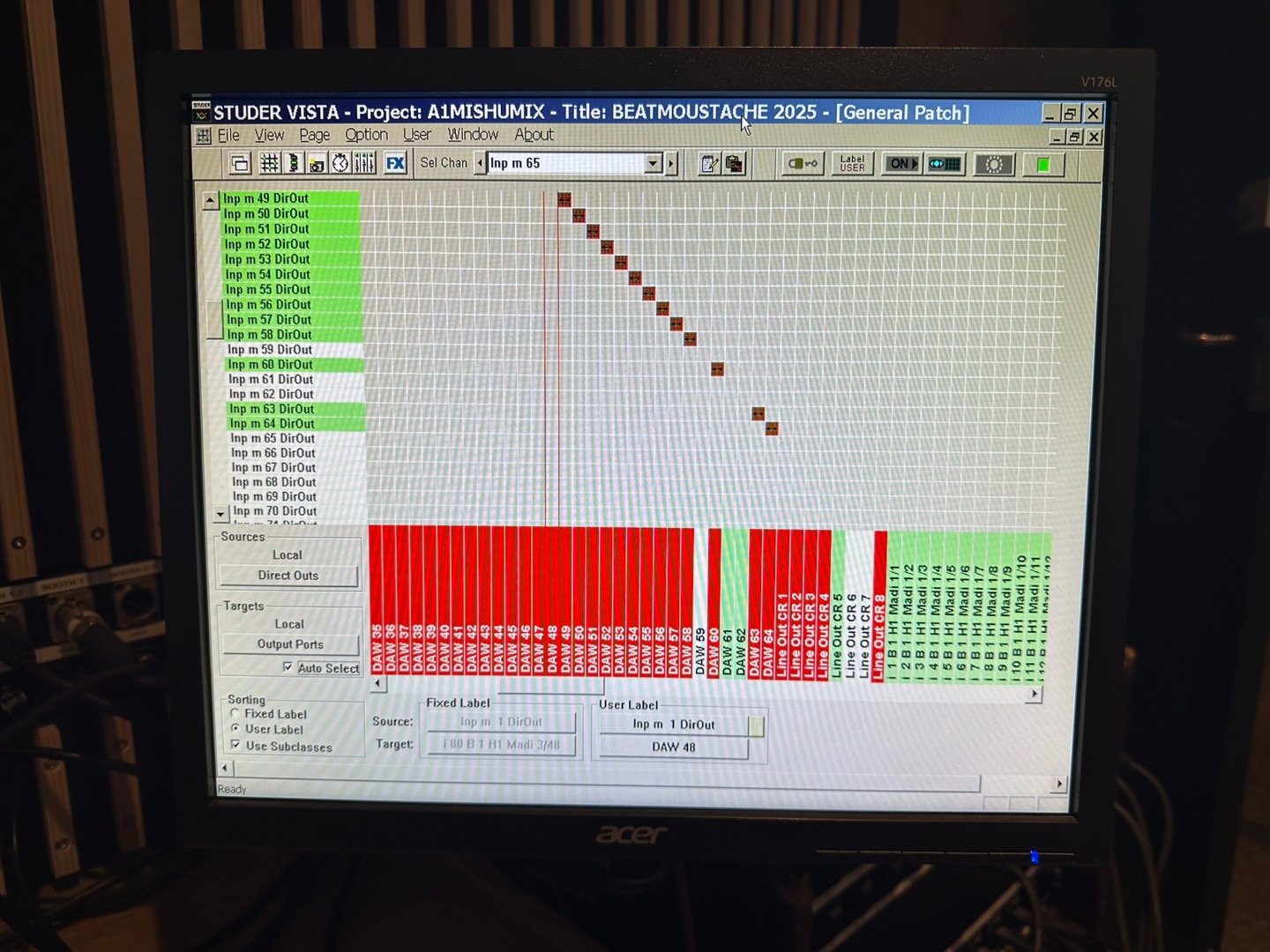Click the notepad edit toolbar icon
This screenshot has height=952, width=1270.
709,164
